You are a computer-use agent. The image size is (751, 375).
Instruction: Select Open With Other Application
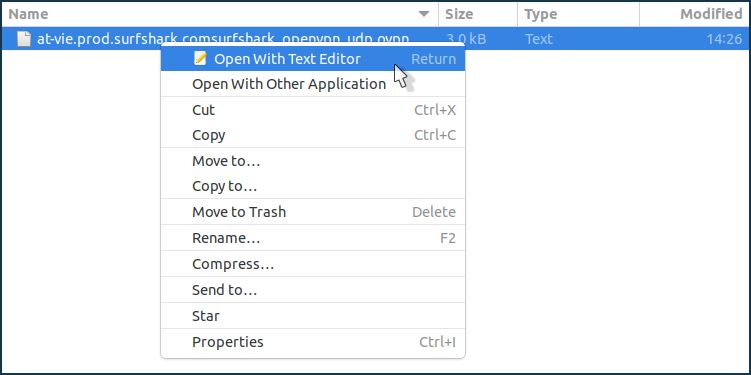click(313, 84)
